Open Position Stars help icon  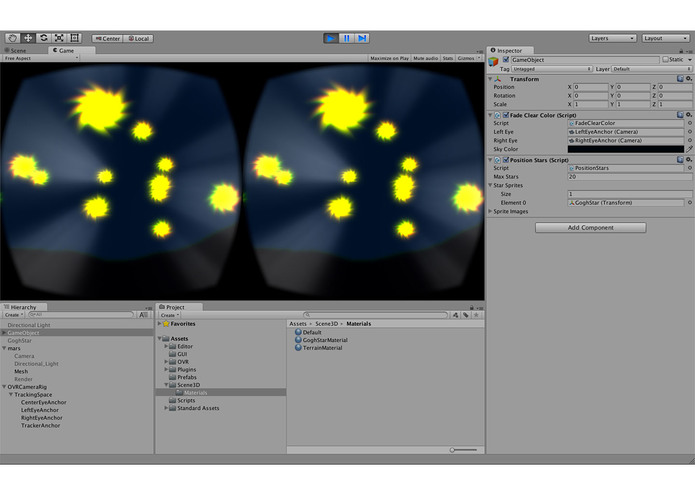tap(680, 159)
